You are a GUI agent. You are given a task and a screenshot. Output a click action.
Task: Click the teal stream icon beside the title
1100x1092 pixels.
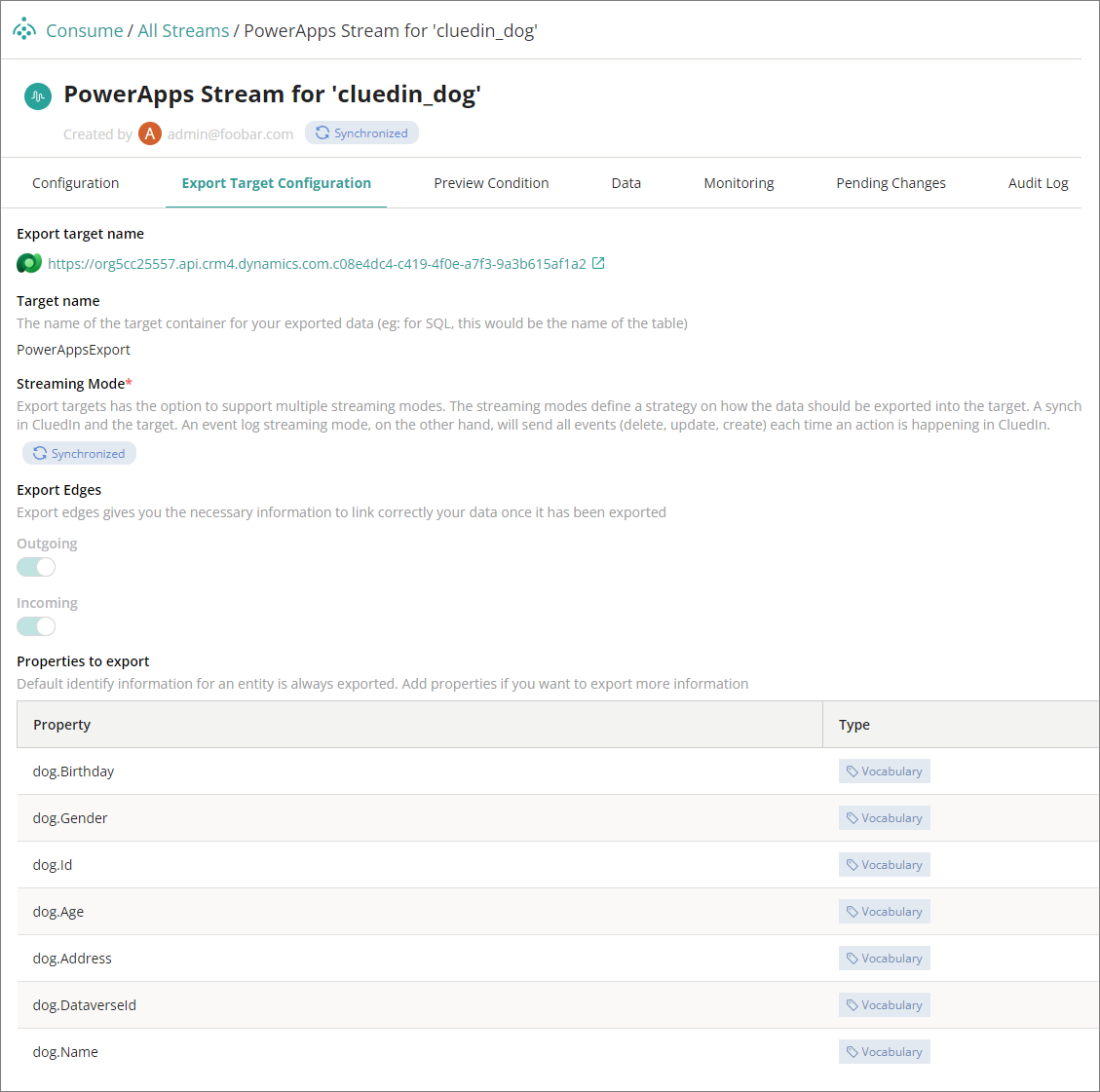(37, 96)
